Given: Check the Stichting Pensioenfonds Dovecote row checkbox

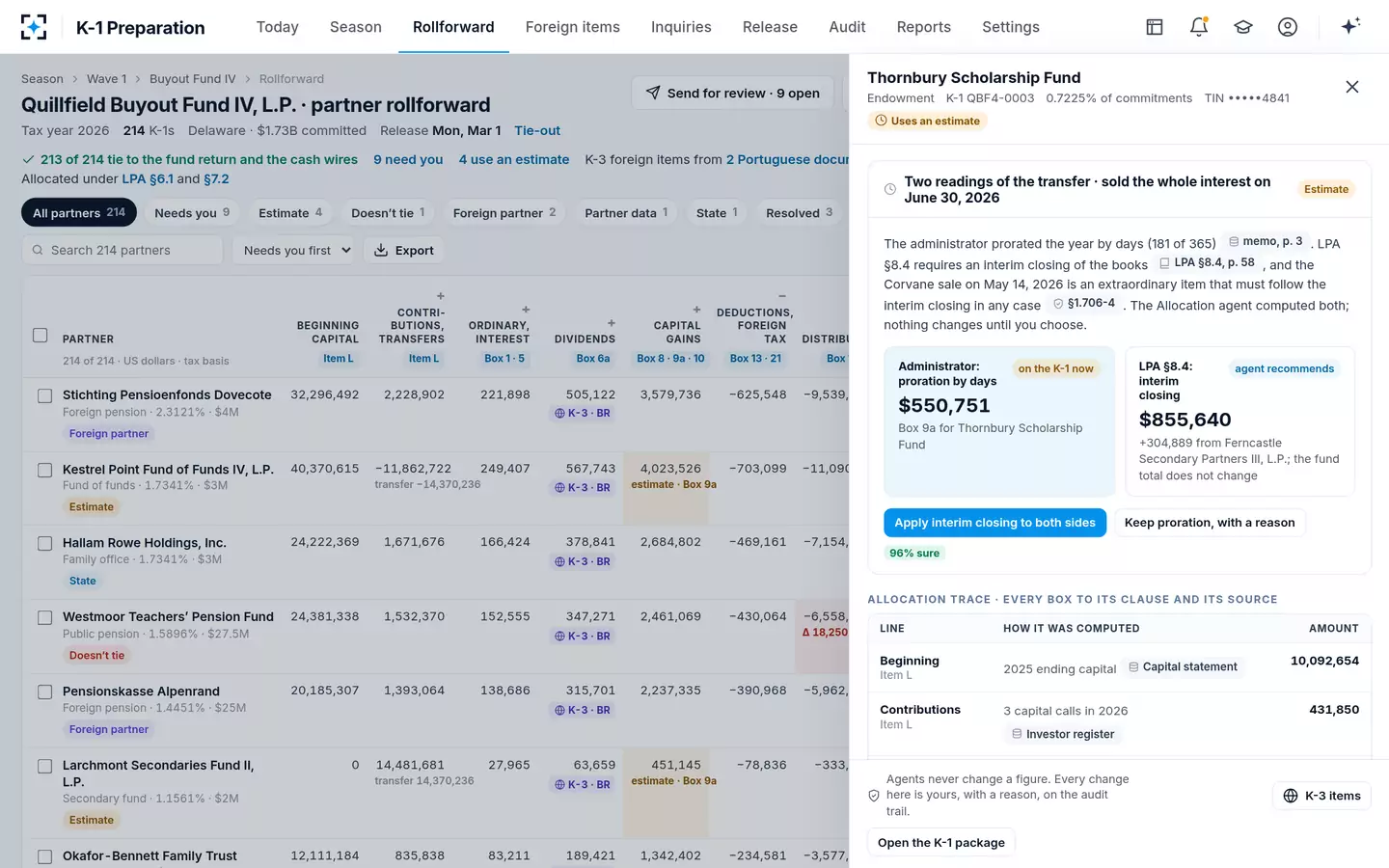Looking at the screenshot, I should click(x=44, y=395).
